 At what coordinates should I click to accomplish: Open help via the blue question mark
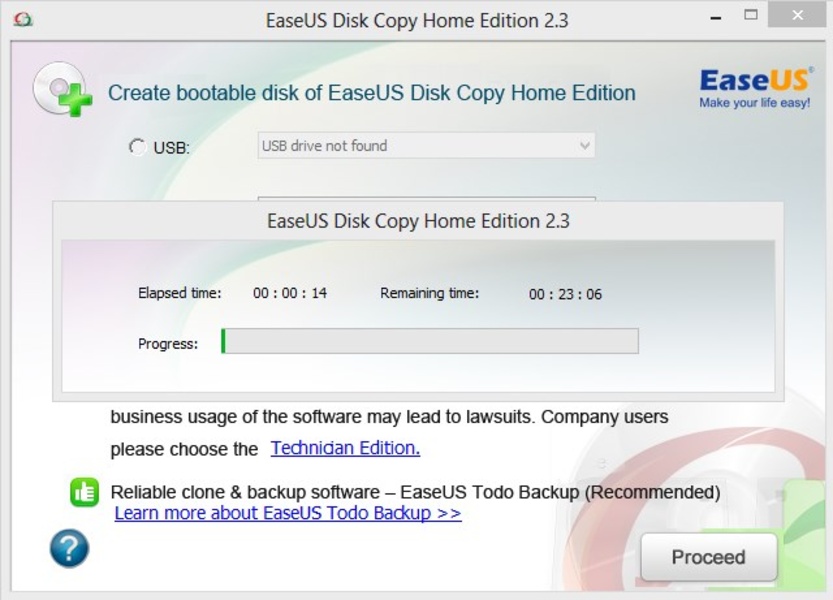click(x=69, y=548)
